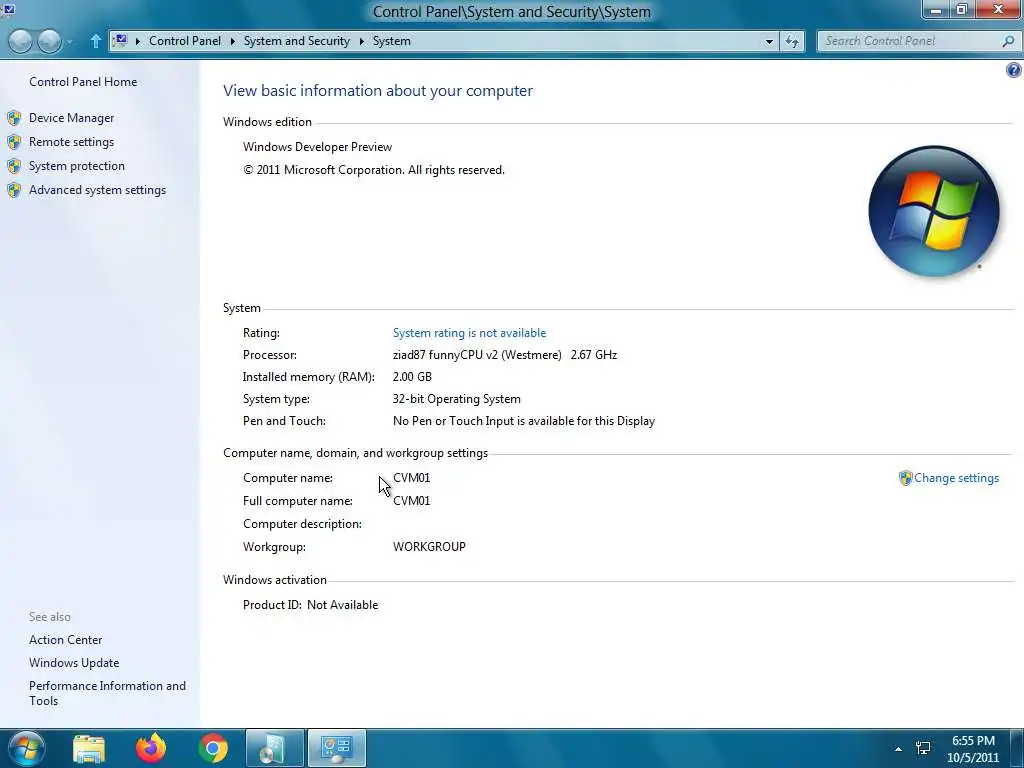1024x768 pixels.
Task: Open Help with the question mark icon
Action: (x=1014, y=70)
